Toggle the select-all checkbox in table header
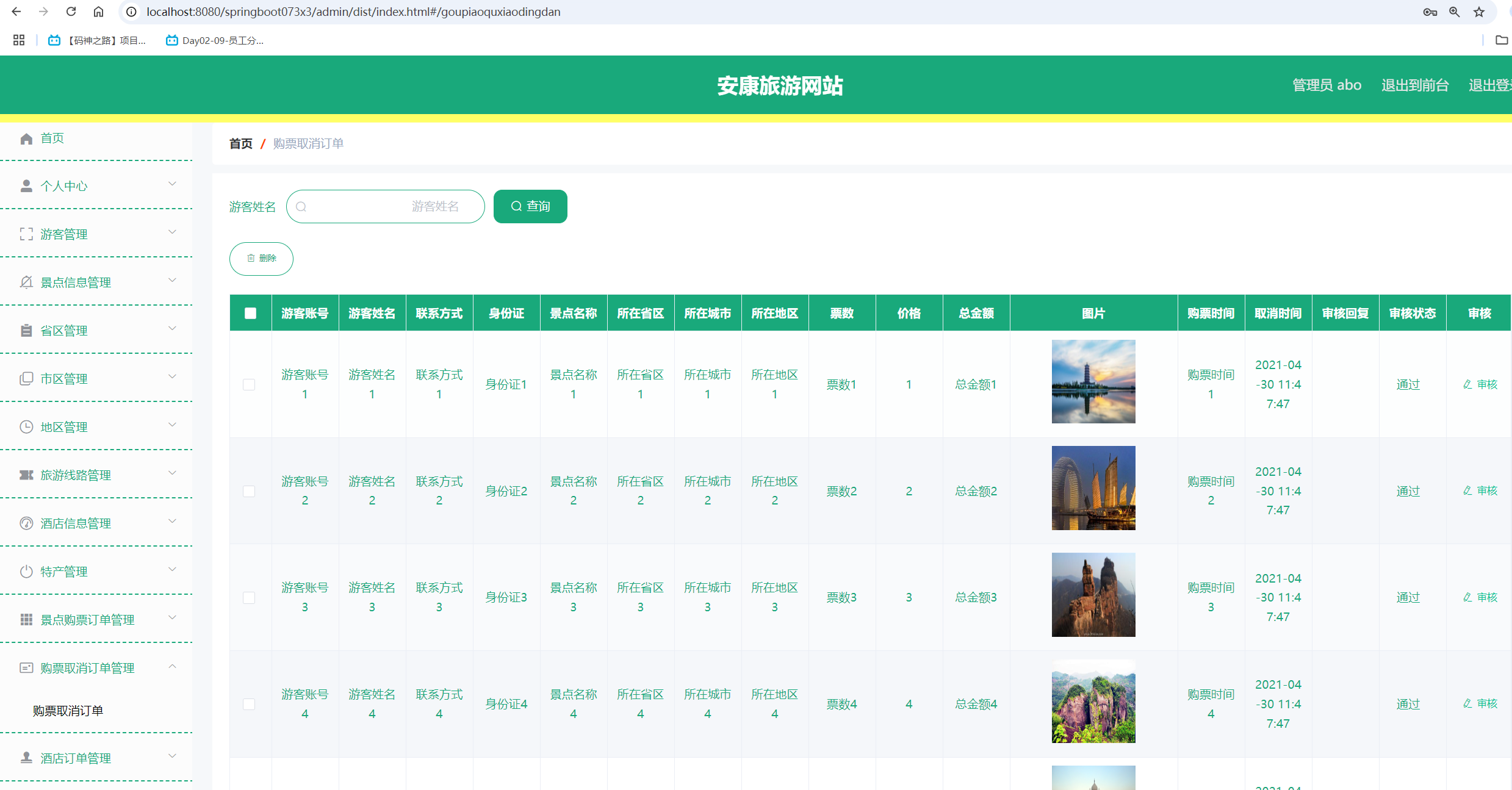1512x790 pixels. (x=250, y=313)
